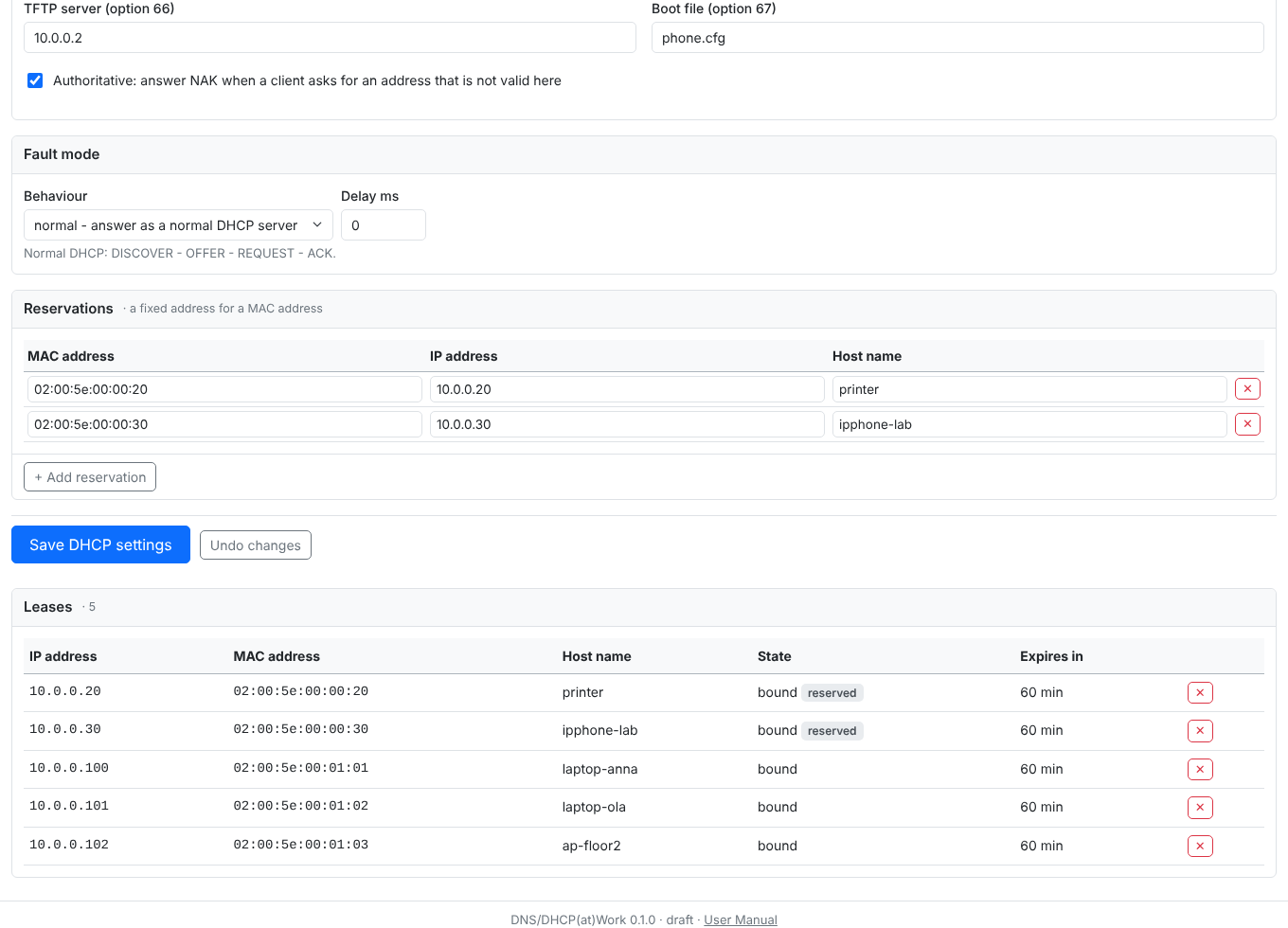The image size is (1288, 928).
Task: Open the User Manual link
Action: [x=741, y=919]
